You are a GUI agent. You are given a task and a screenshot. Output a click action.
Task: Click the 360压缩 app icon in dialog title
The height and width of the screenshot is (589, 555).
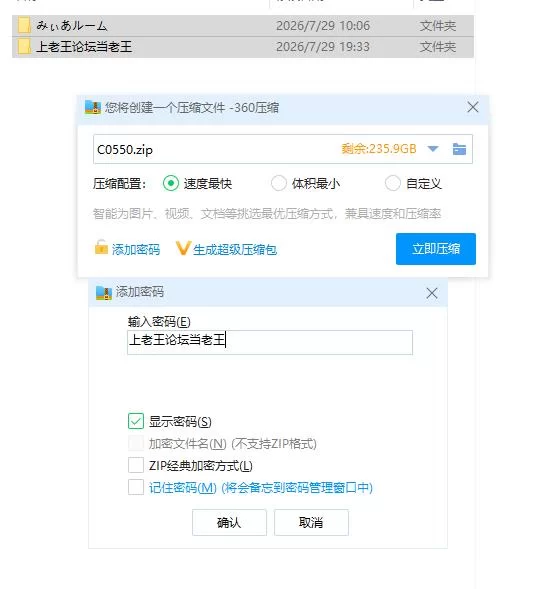pyautogui.click(x=93, y=107)
